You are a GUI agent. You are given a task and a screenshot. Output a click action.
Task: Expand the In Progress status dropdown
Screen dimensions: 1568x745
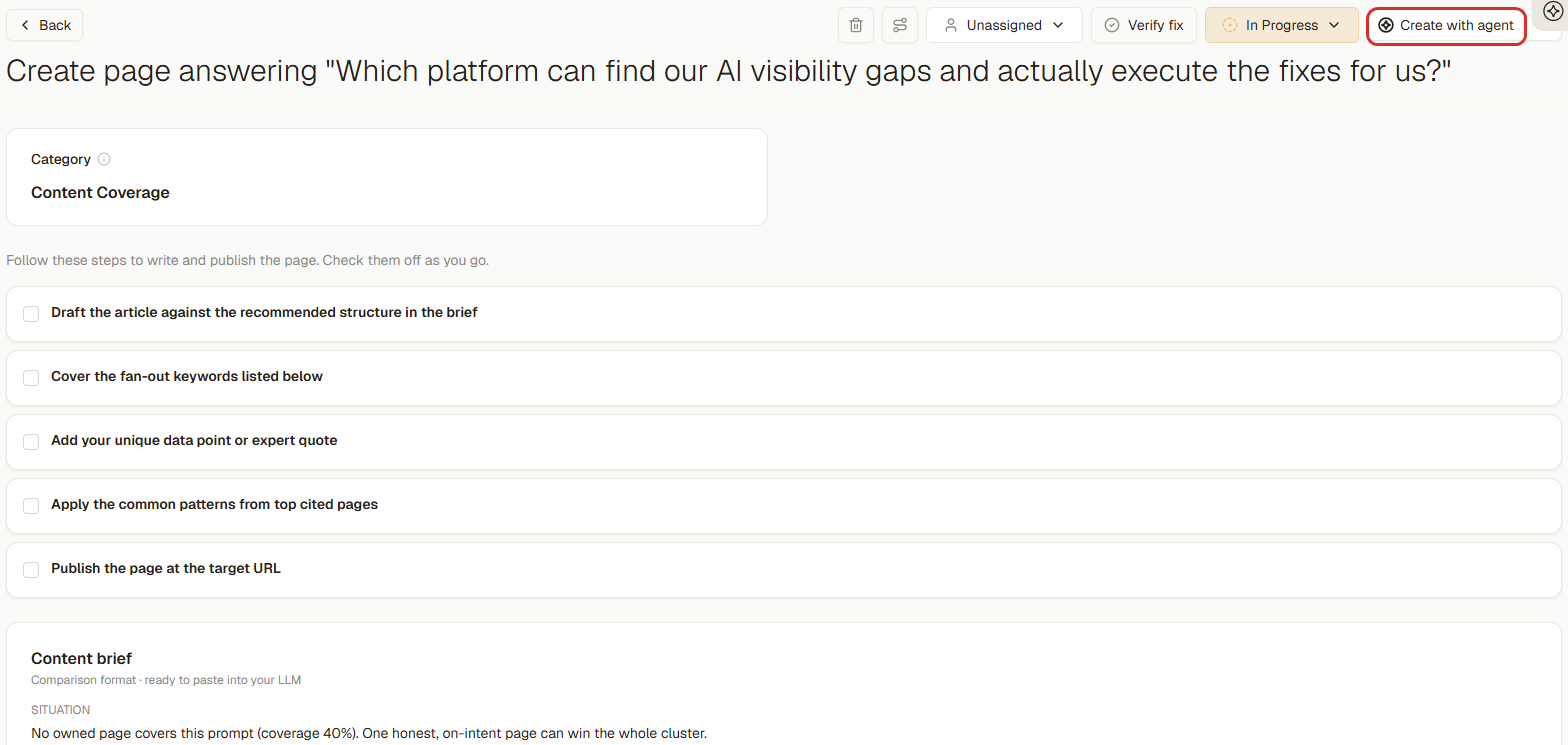coord(1281,25)
